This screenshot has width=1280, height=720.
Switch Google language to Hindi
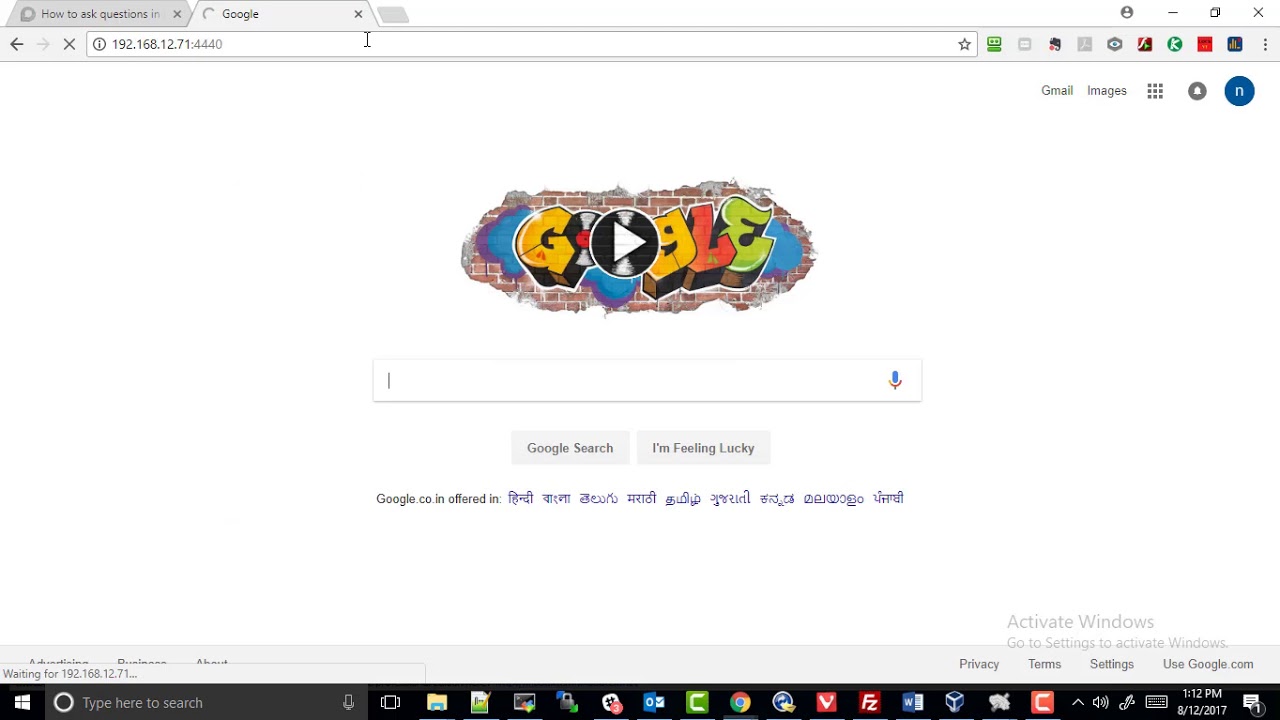tap(520, 498)
